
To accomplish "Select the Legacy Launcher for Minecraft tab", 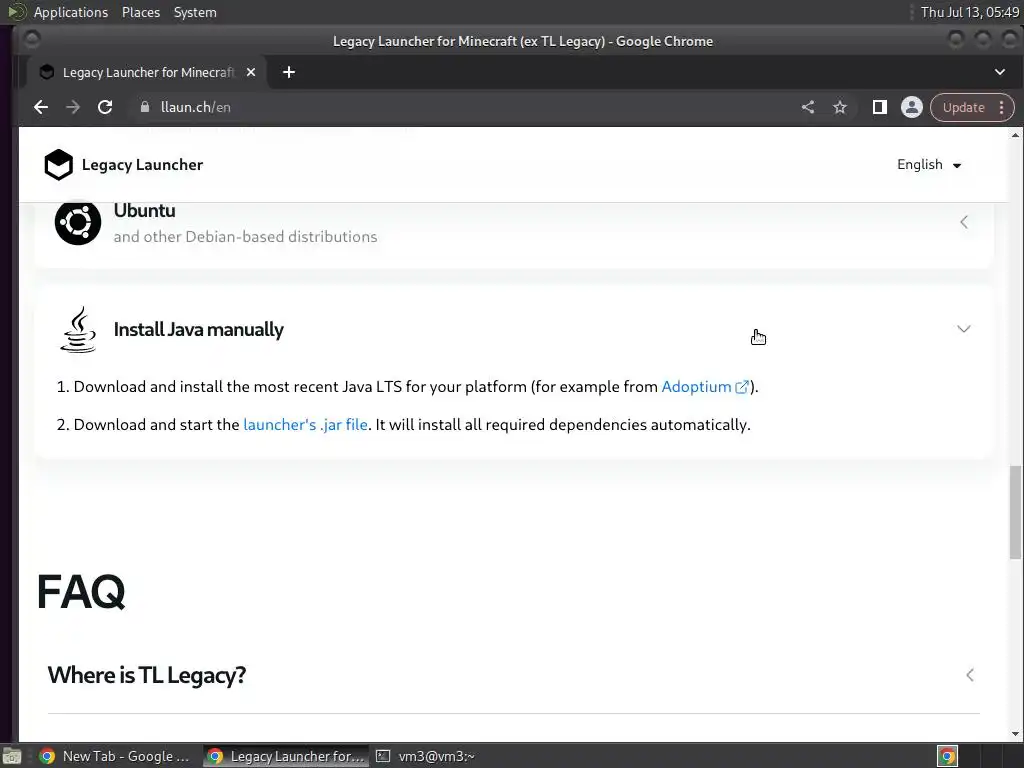I will pyautogui.click(x=147, y=72).
